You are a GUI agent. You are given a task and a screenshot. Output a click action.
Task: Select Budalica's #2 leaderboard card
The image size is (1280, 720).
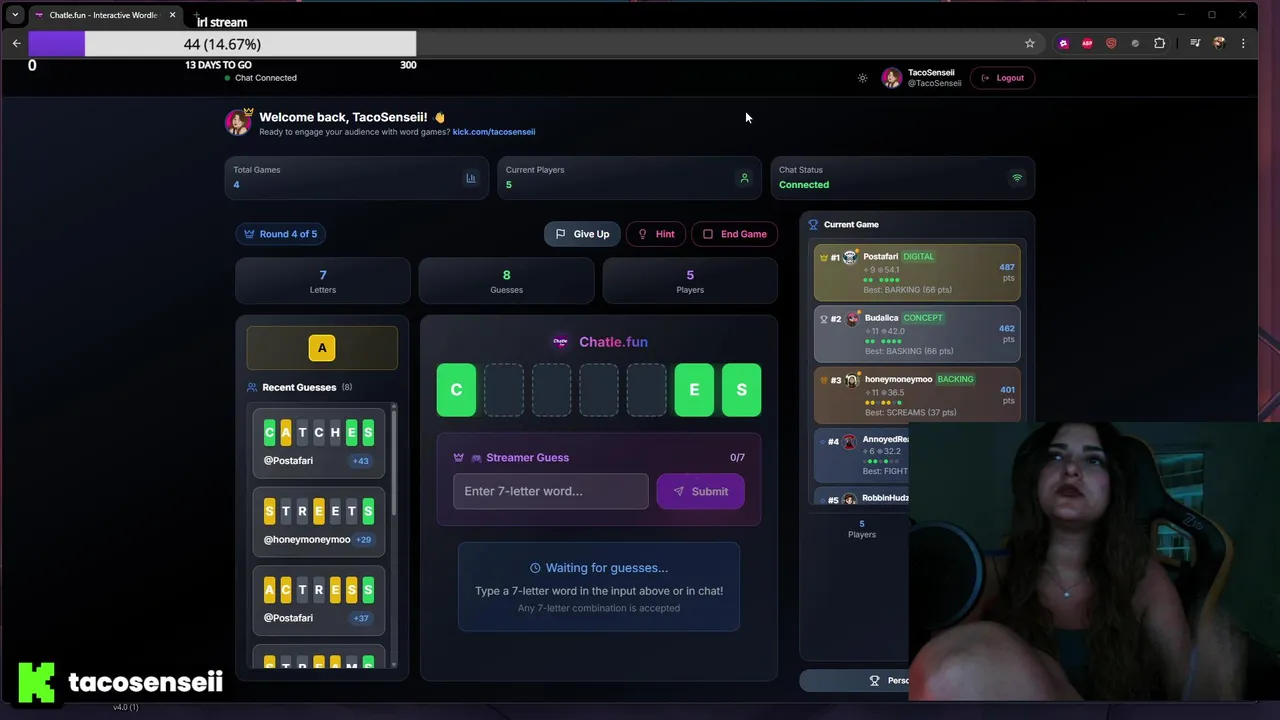point(917,334)
